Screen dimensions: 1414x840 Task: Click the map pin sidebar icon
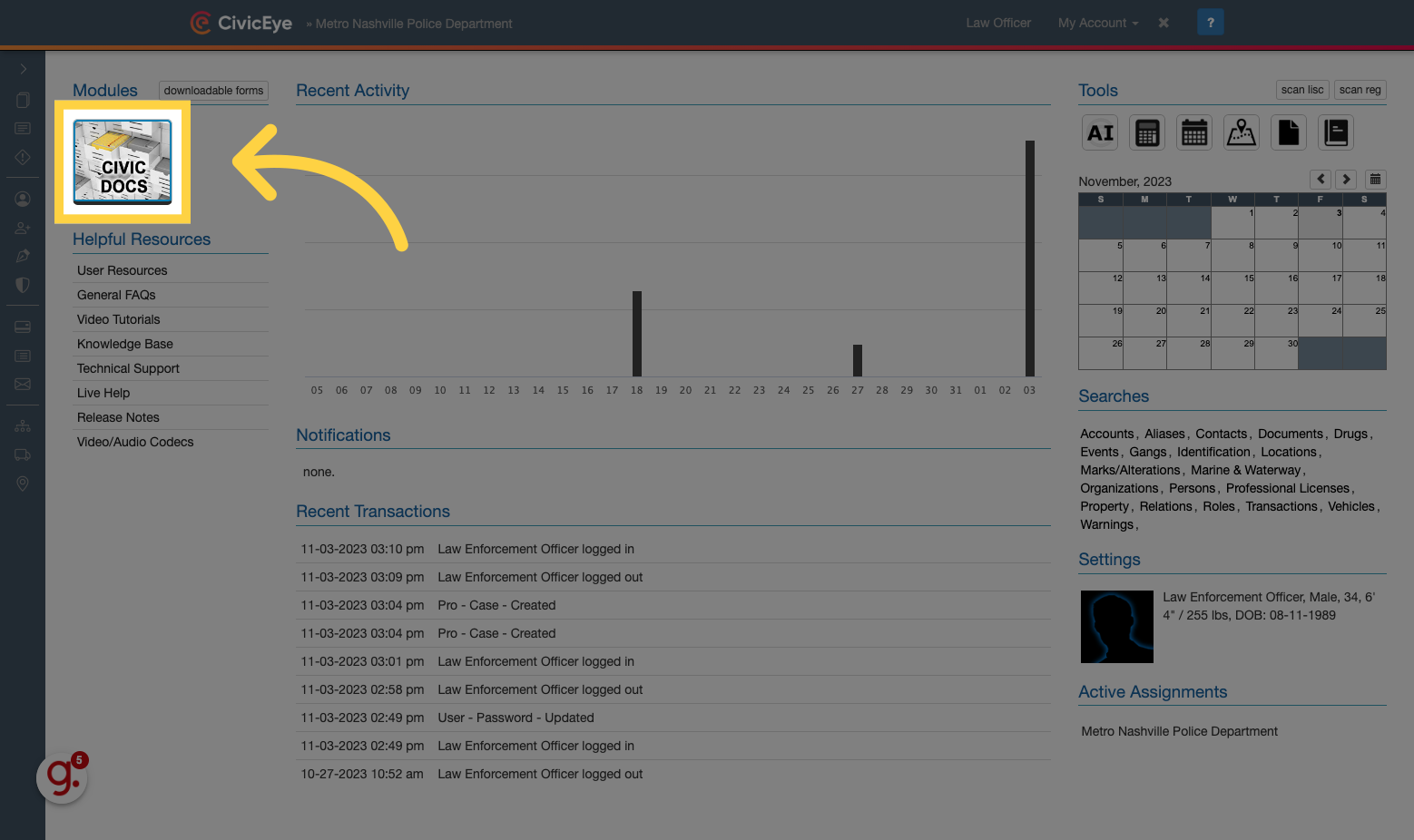pyautogui.click(x=23, y=483)
